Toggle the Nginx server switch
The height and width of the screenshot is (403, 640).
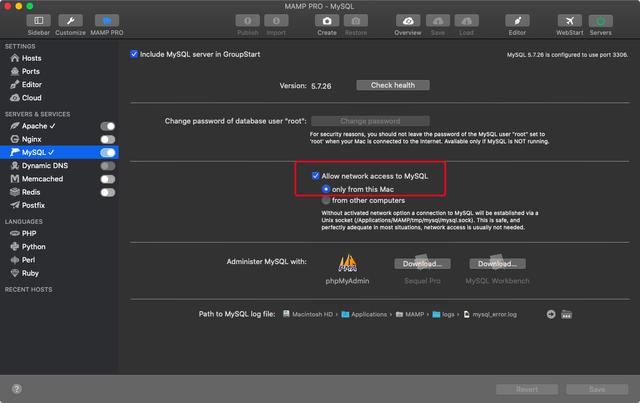coord(108,139)
